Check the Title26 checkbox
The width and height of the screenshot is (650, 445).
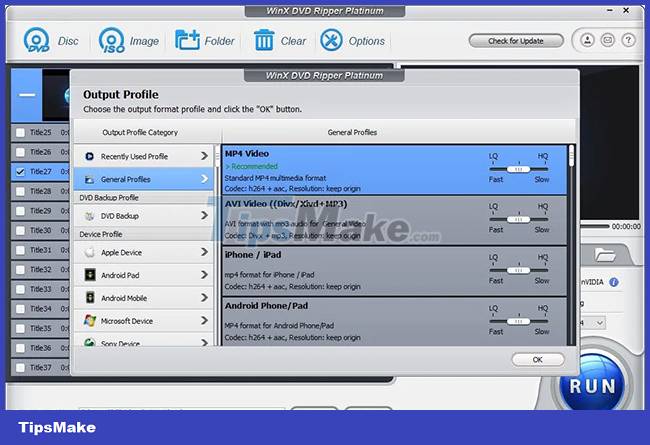point(20,152)
